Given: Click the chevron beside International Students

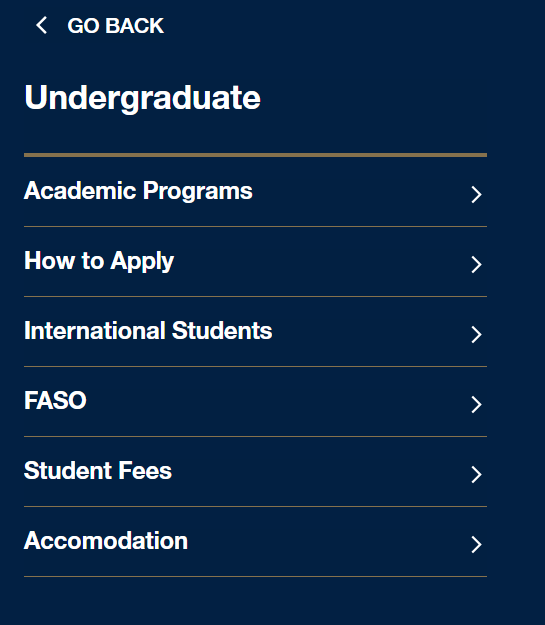Looking at the screenshot, I should click(476, 334).
